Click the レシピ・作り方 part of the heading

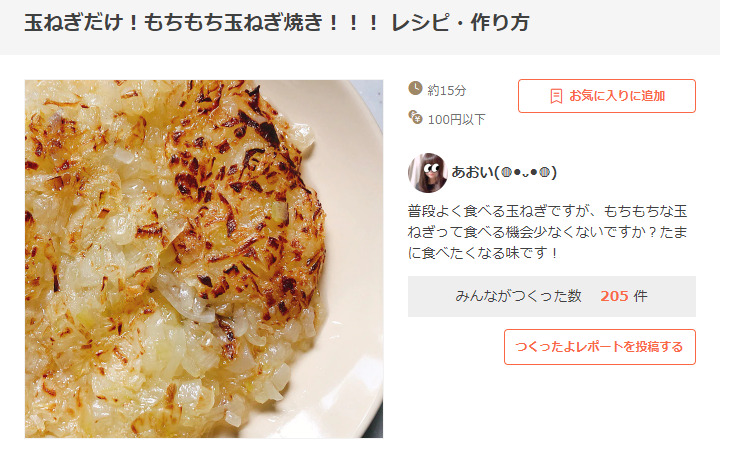click(x=460, y=23)
